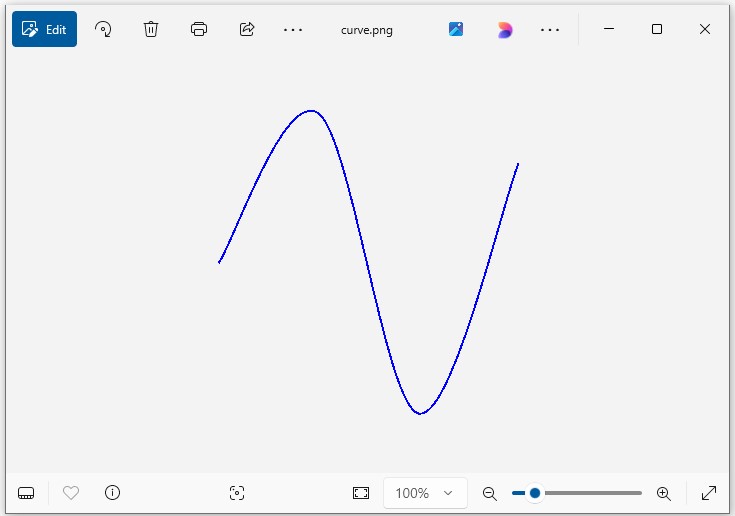The width and height of the screenshot is (735, 516).
Task: Open the right three-dots menu near Designer
Action: [550, 30]
